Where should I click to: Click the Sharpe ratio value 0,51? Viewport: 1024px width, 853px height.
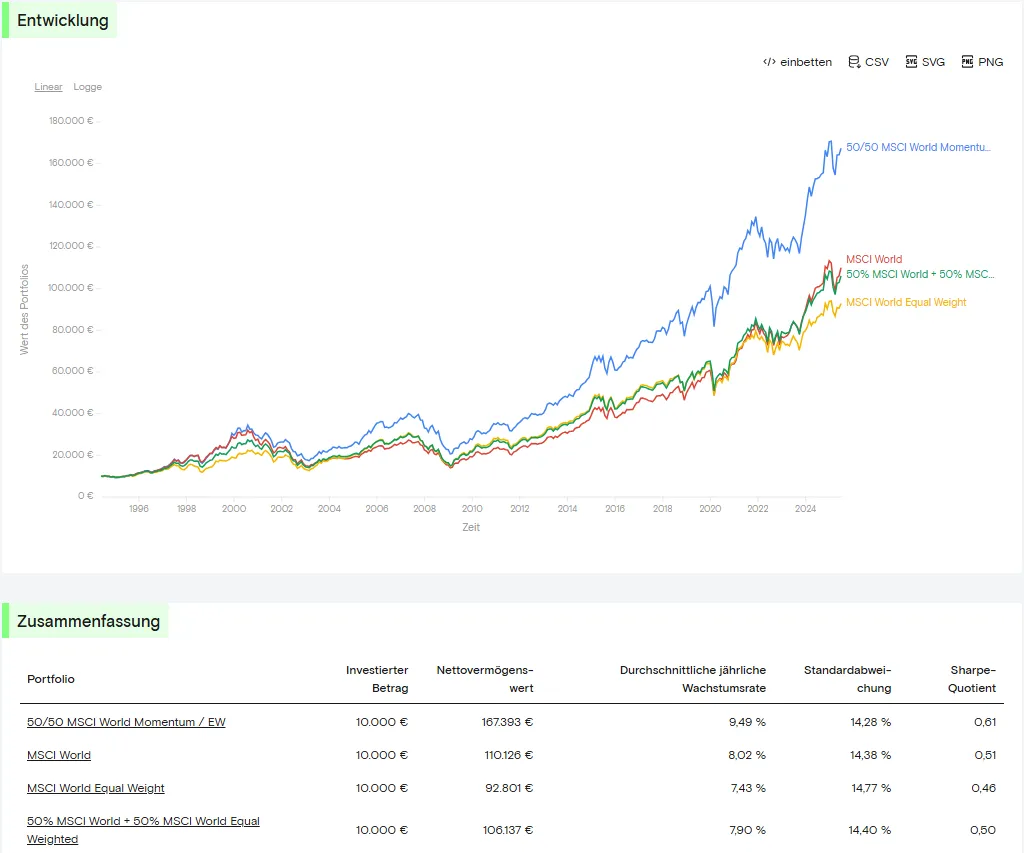tap(985, 755)
